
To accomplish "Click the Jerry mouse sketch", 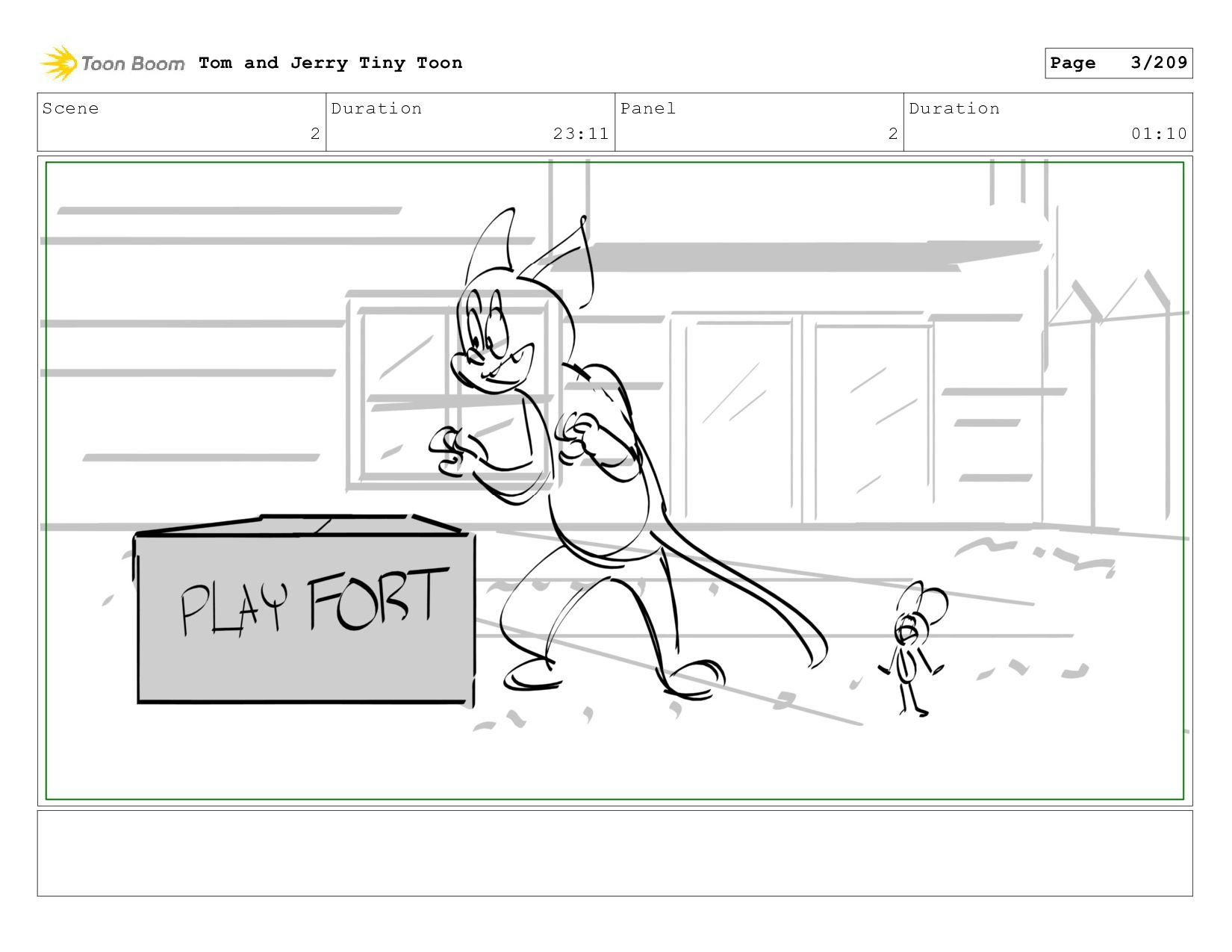I will pos(915,650).
